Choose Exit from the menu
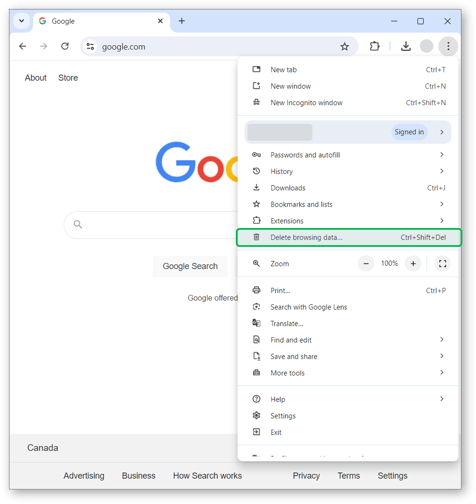The width and height of the screenshot is (476, 504). 348,432
